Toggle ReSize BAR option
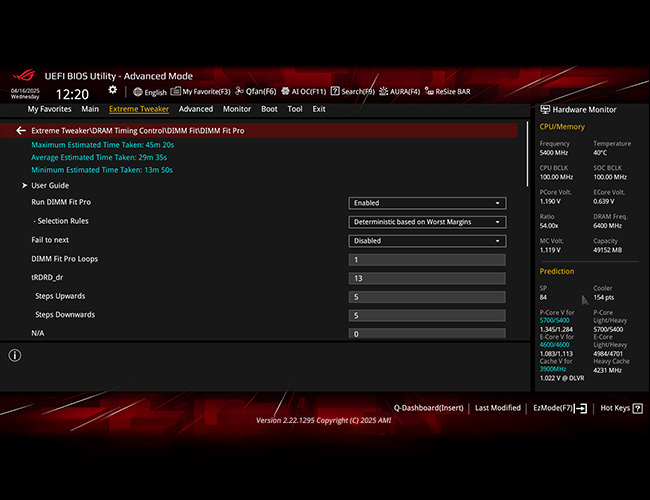 coord(448,92)
